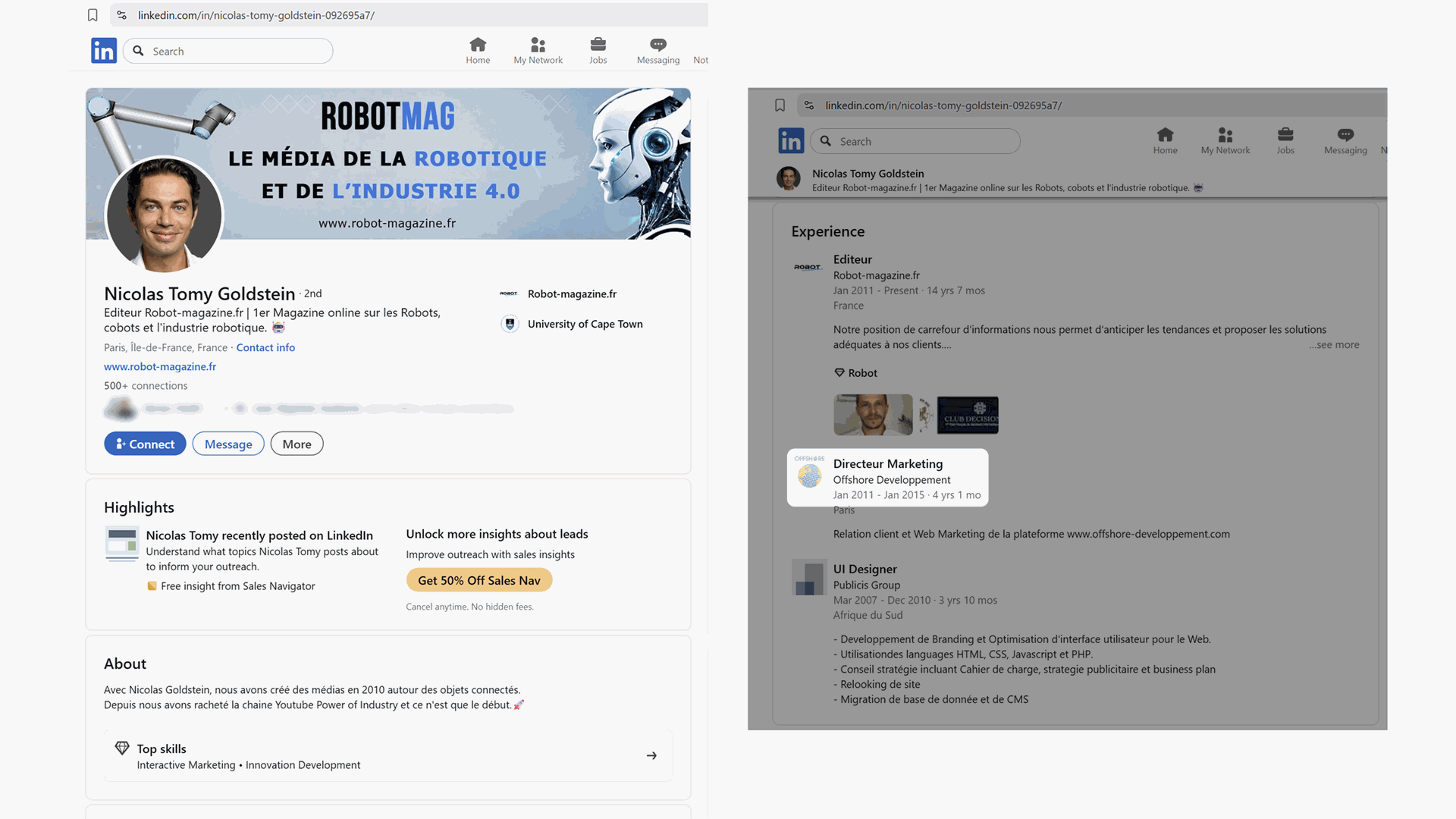Image resolution: width=1456 pixels, height=819 pixels.
Task: Click Get 50% Off Sales Nav button
Action: click(x=479, y=580)
